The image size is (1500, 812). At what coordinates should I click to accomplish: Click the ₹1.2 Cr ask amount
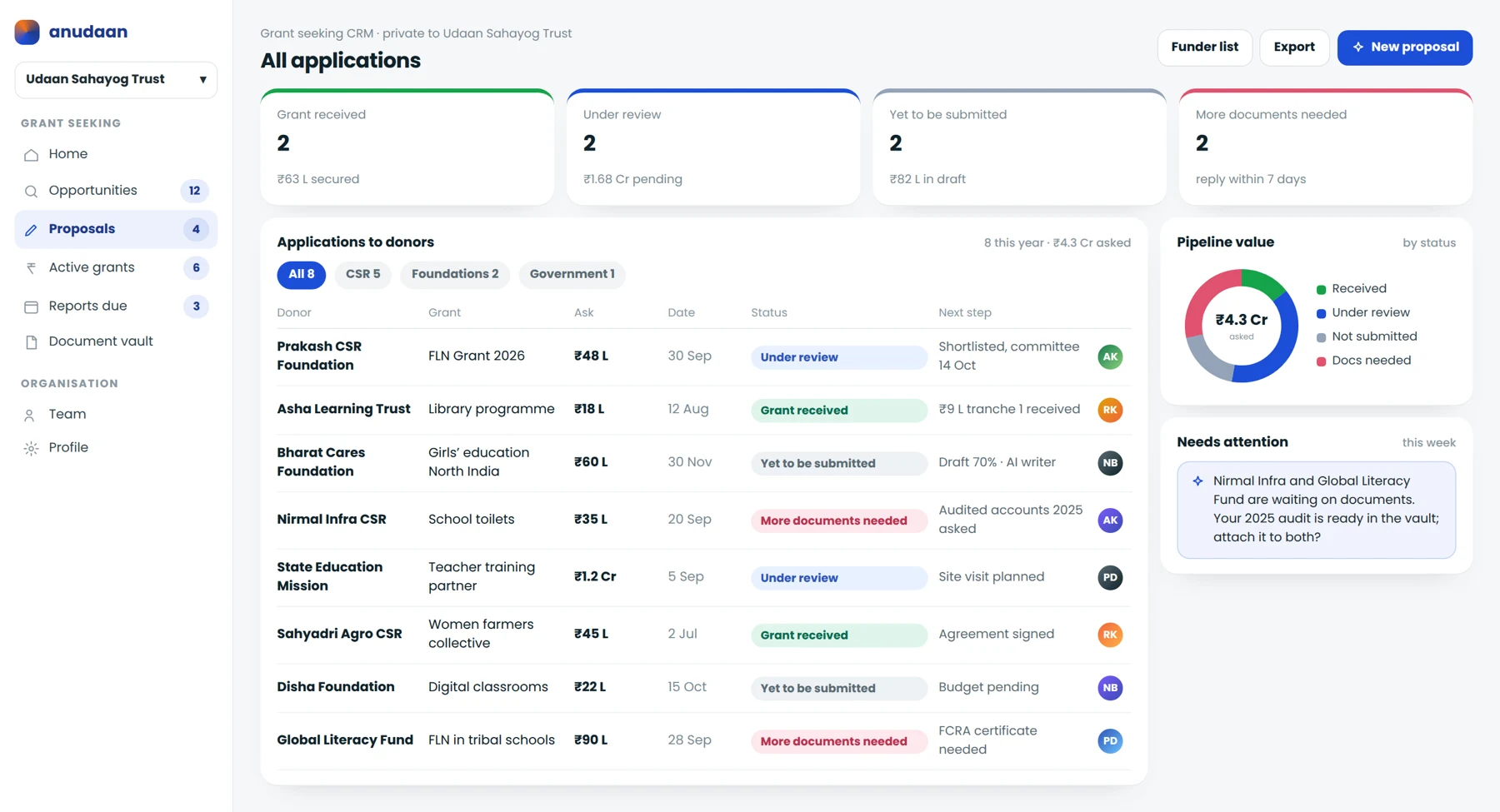pos(595,576)
